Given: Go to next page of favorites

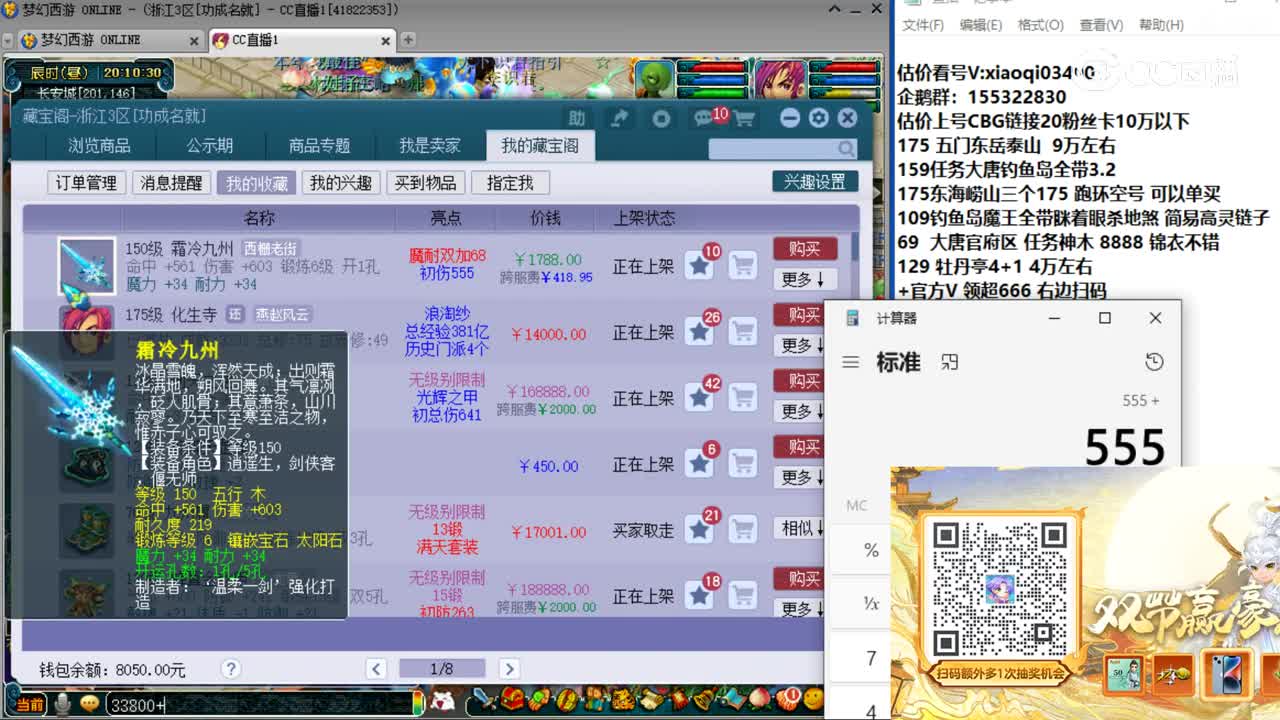Looking at the screenshot, I should tap(509, 669).
